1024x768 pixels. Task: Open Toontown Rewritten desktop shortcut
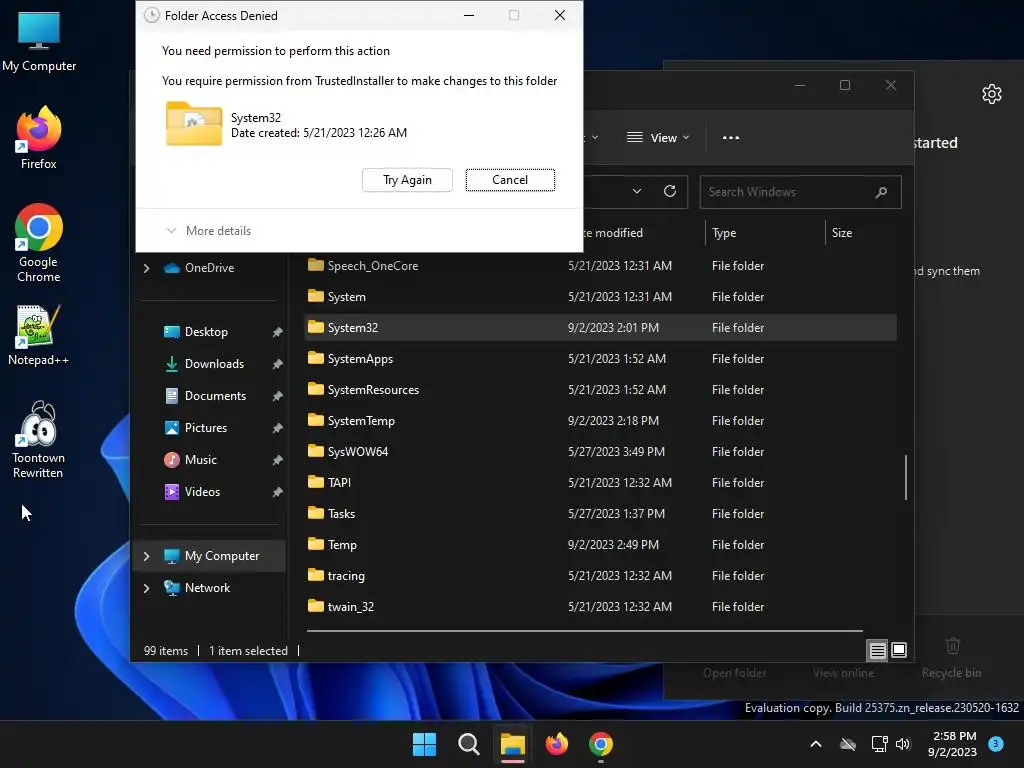[39, 439]
